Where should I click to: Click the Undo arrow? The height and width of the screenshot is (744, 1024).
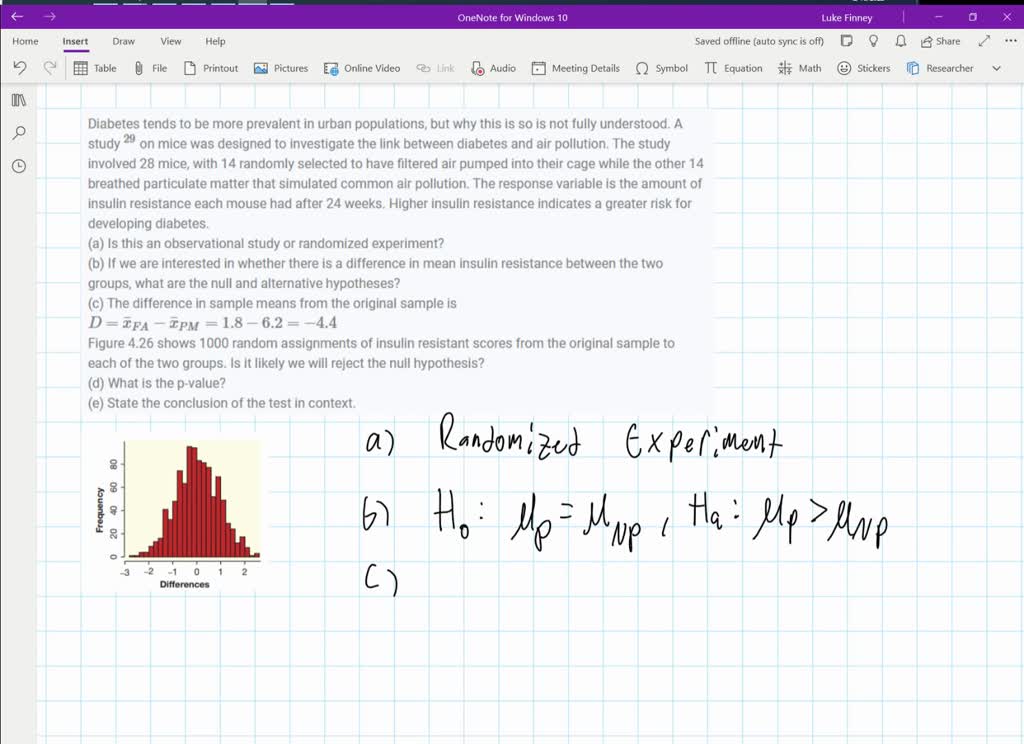pyautogui.click(x=20, y=68)
